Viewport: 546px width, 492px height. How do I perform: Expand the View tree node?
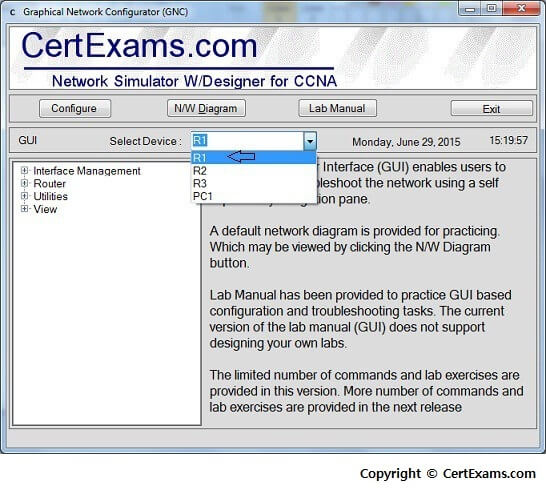(x=24, y=209)
